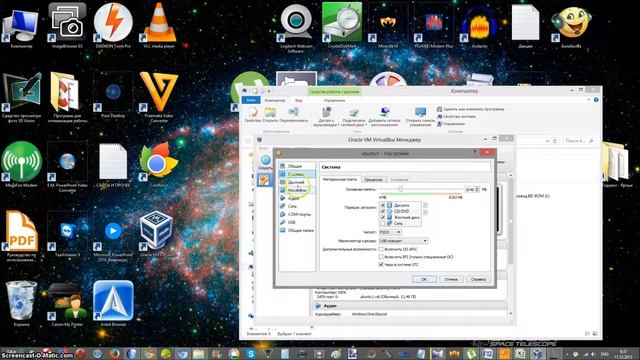Enable the I/O APIC checkbox
This screenshot has height=360, width=640.
pos(381,249)
